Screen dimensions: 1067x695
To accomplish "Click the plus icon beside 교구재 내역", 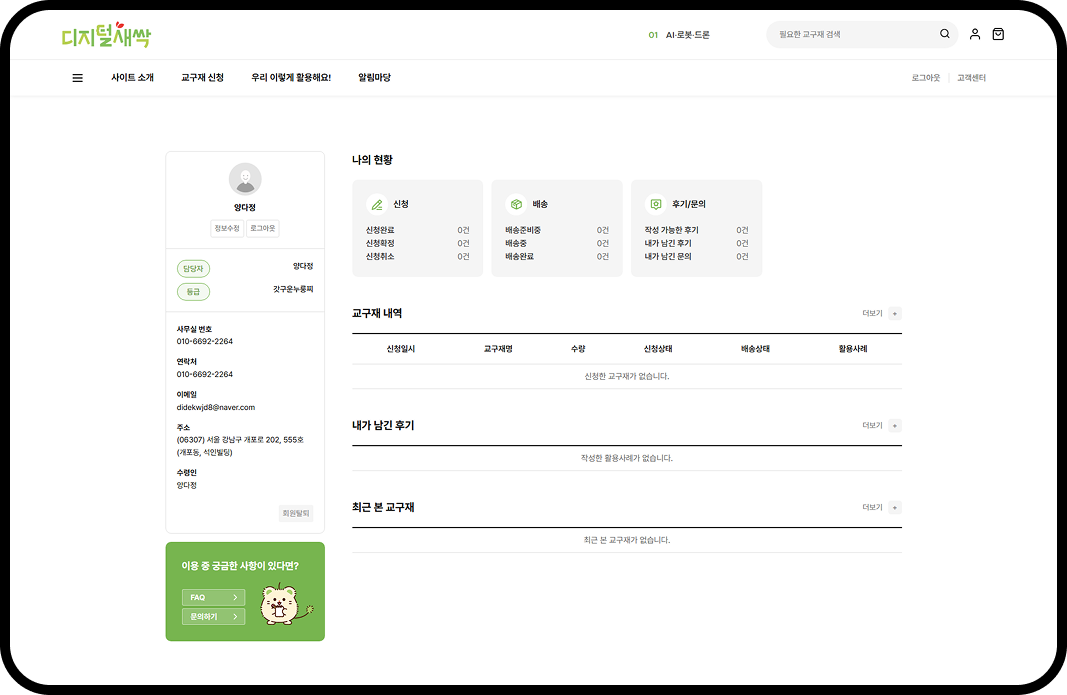I will 895,314.
